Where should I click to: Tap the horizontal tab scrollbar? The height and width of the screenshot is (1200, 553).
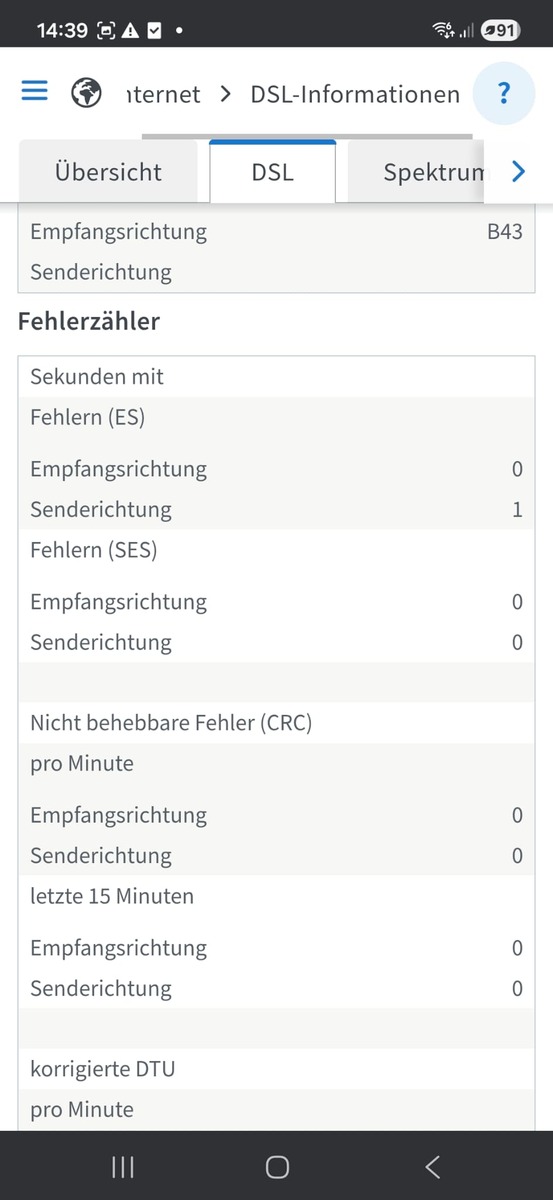[x=307, y=136]
